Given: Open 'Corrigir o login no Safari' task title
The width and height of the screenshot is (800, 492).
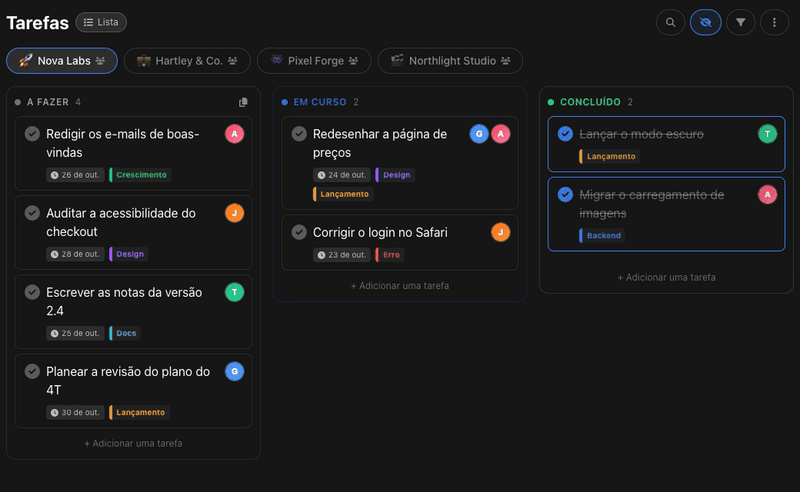Looking at the screenshot, I should (x=380, y=232).
